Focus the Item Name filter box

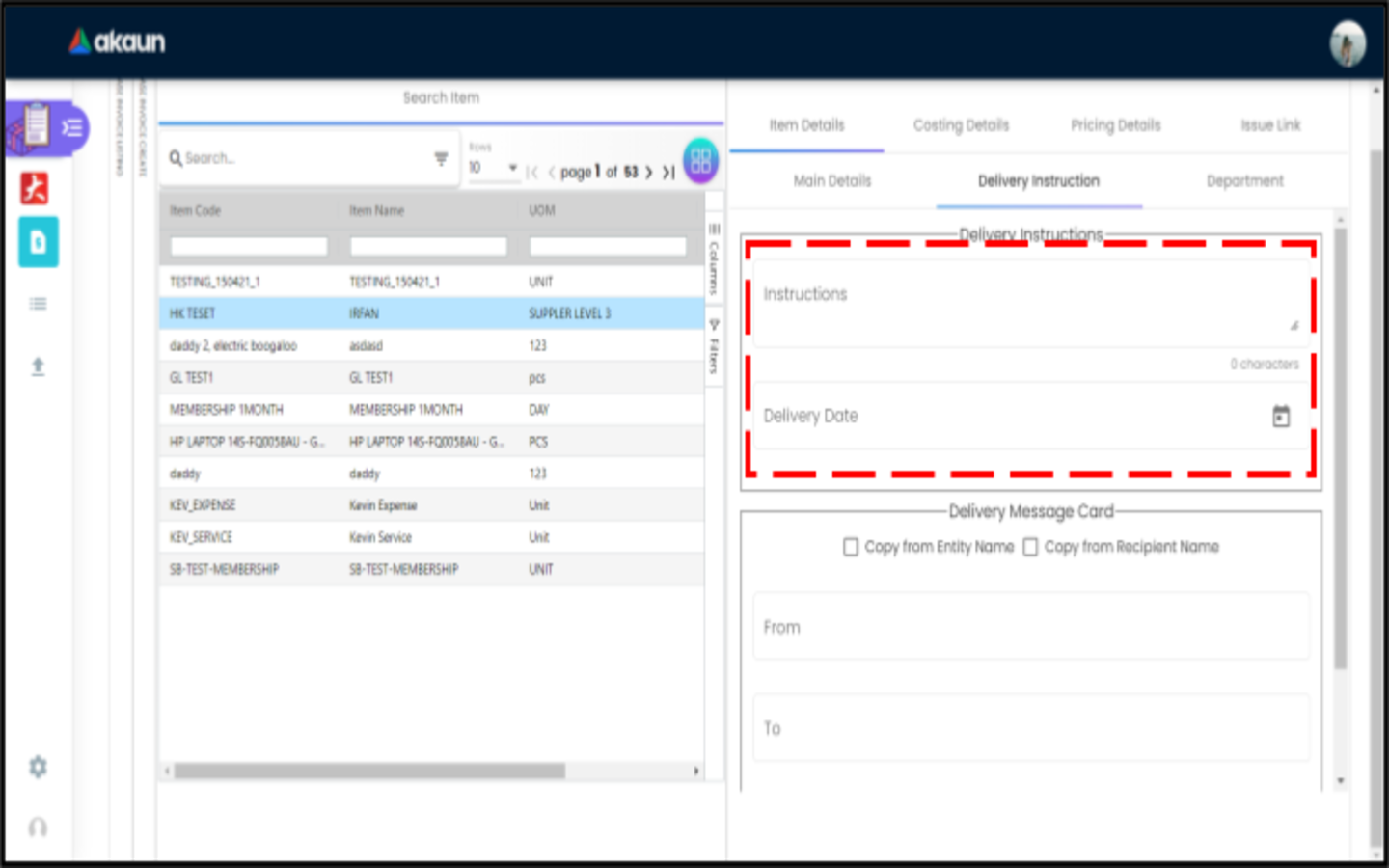pos(428,247)
